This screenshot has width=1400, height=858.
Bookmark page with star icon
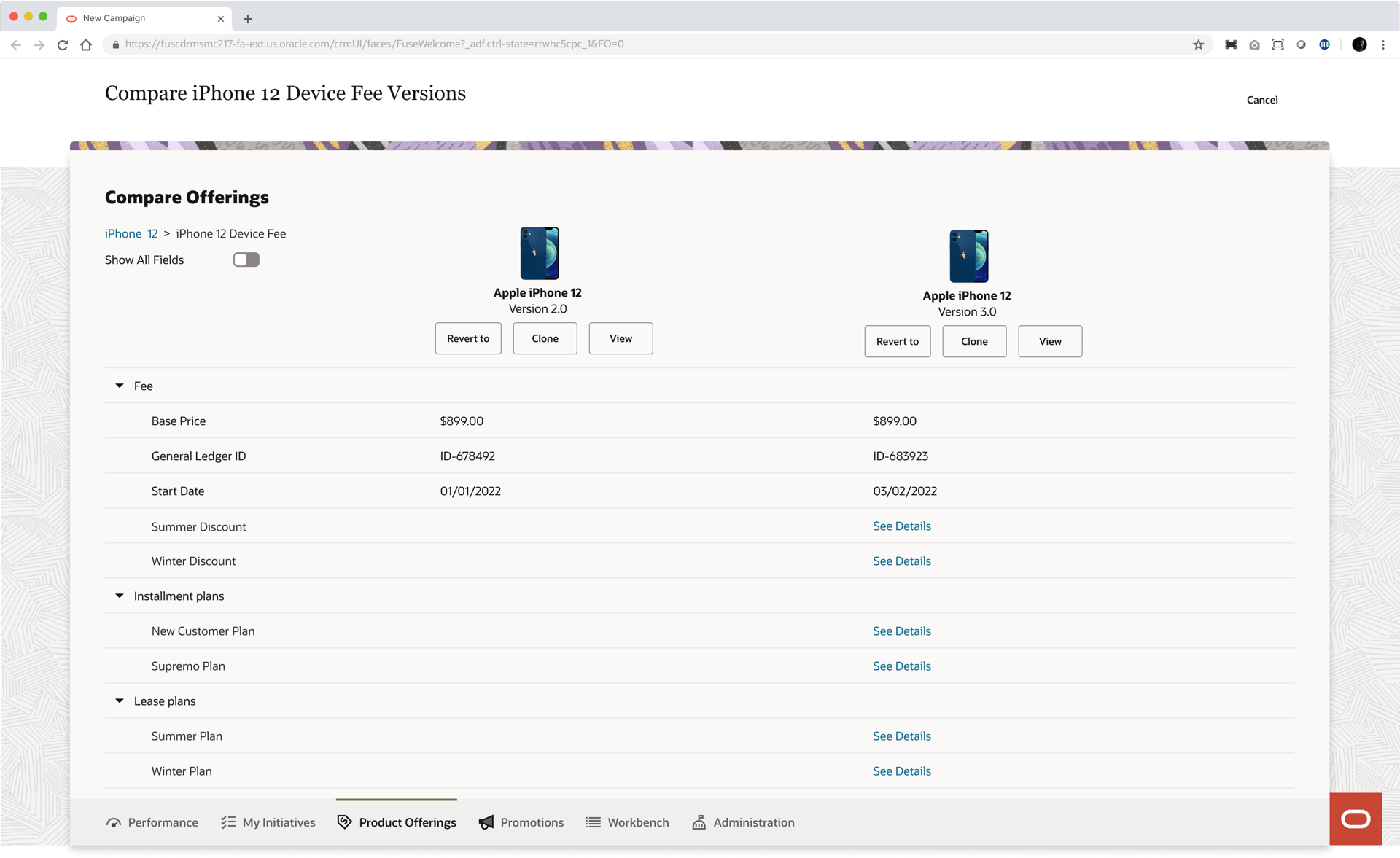[1198, 44]
